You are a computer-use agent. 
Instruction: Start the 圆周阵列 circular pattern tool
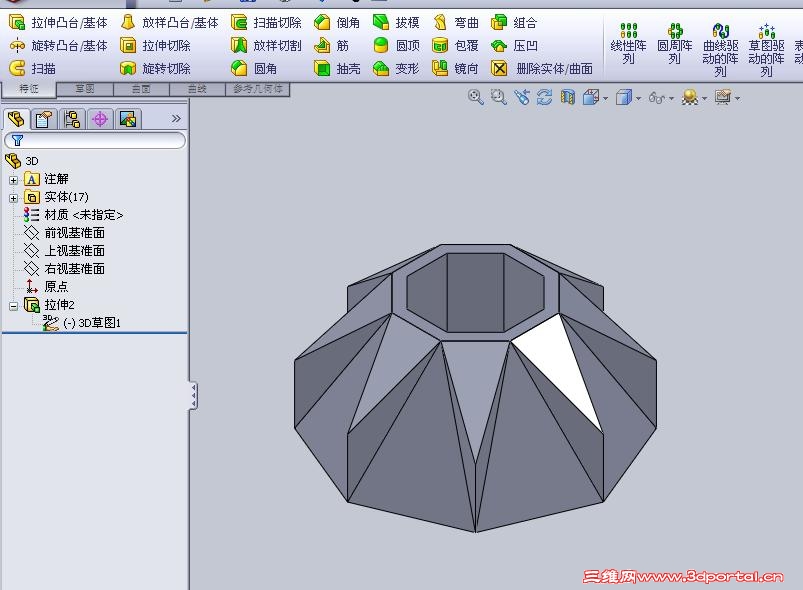[x=674, y=44]
